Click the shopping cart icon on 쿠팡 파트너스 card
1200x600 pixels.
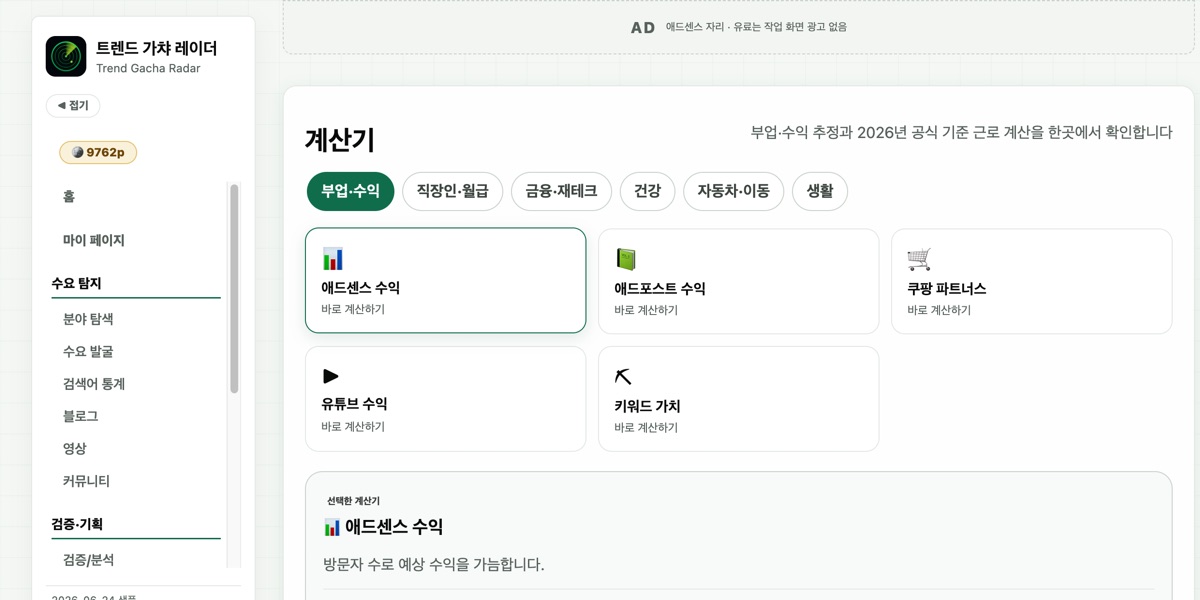[919, 260]
